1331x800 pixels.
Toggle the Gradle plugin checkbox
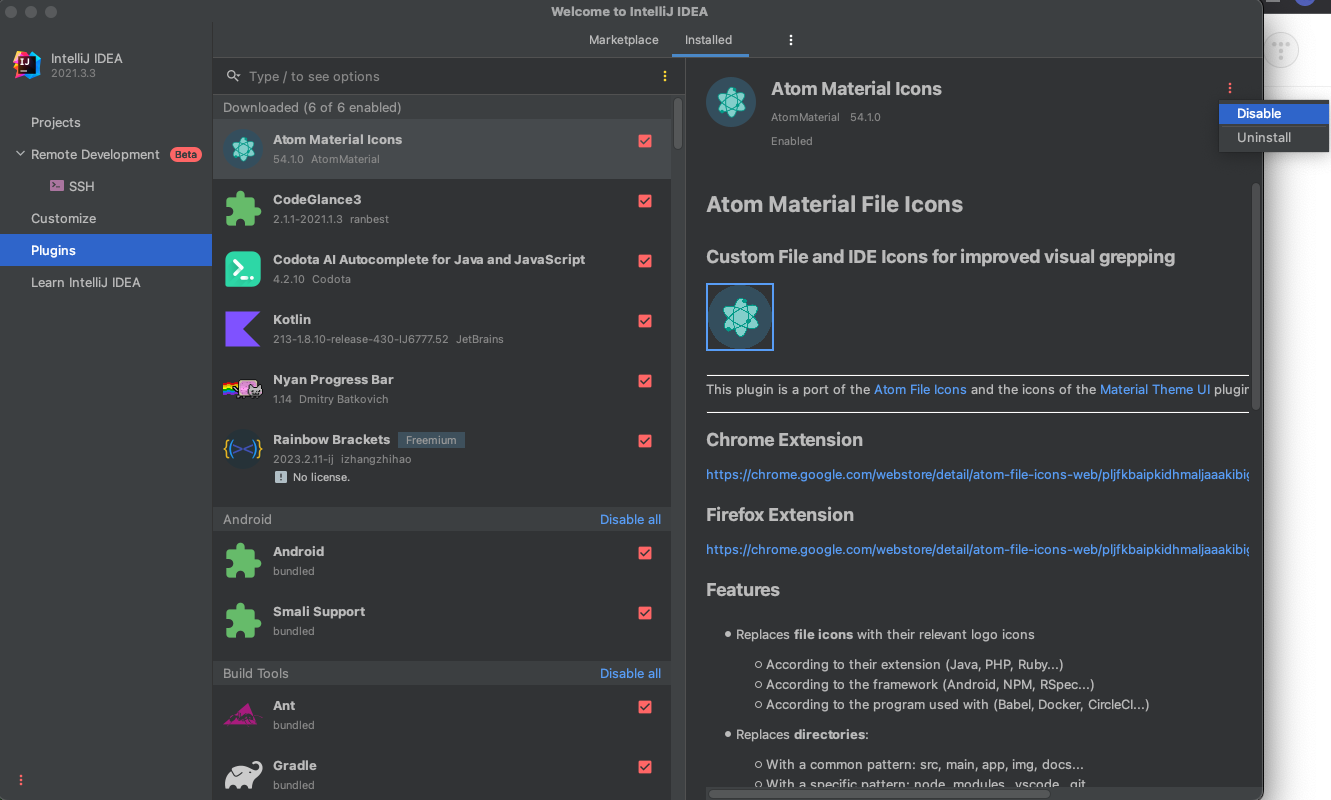645,767
